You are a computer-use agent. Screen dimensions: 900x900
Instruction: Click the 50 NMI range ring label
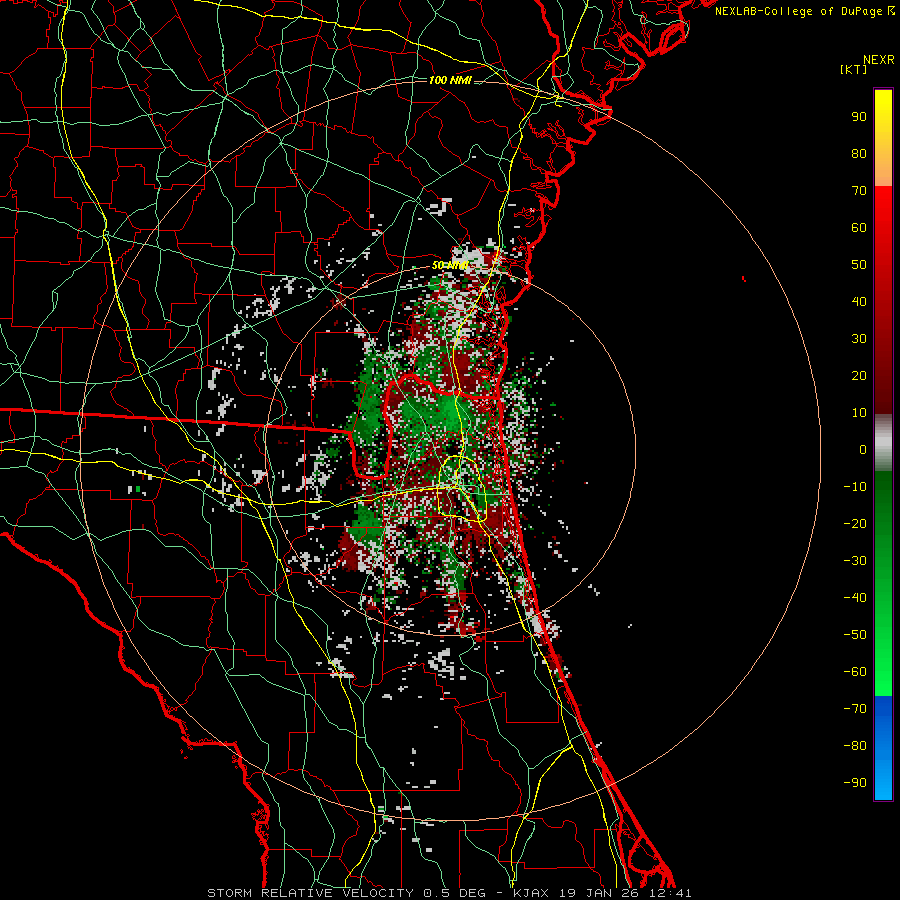coord(450,266)
